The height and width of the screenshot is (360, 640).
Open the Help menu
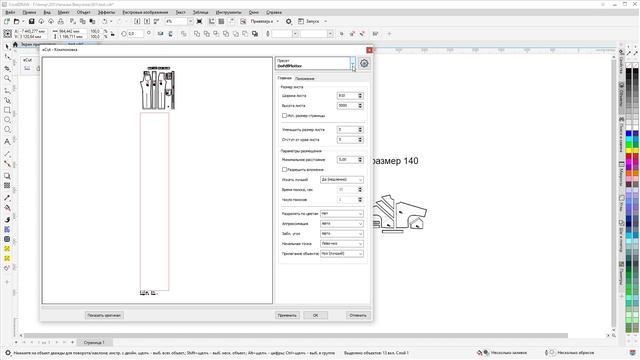tap(274, 12)
